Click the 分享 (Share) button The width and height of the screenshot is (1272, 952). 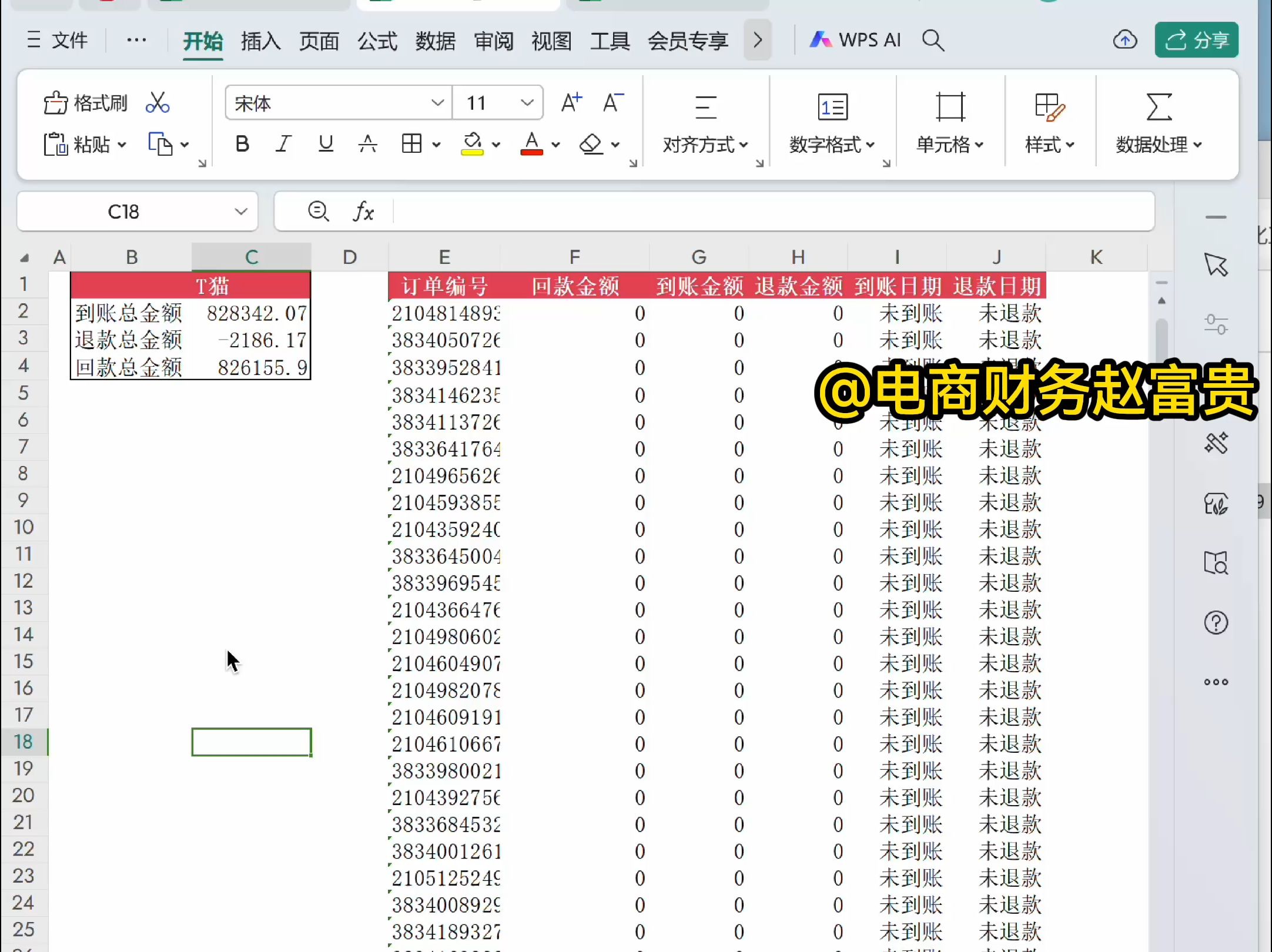[x=1196, y=40]
